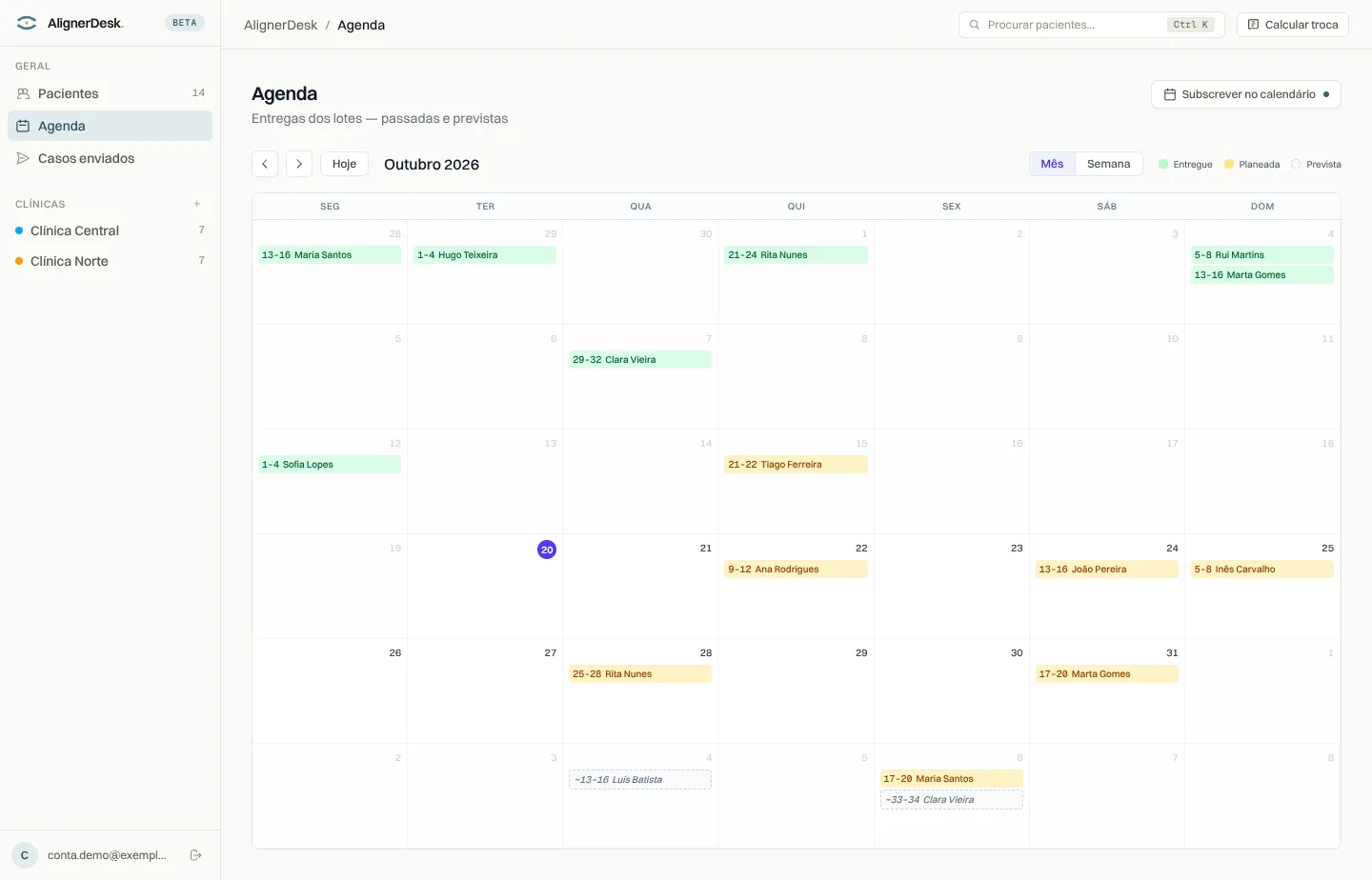Click the search magnifier icon

[974, 25]
